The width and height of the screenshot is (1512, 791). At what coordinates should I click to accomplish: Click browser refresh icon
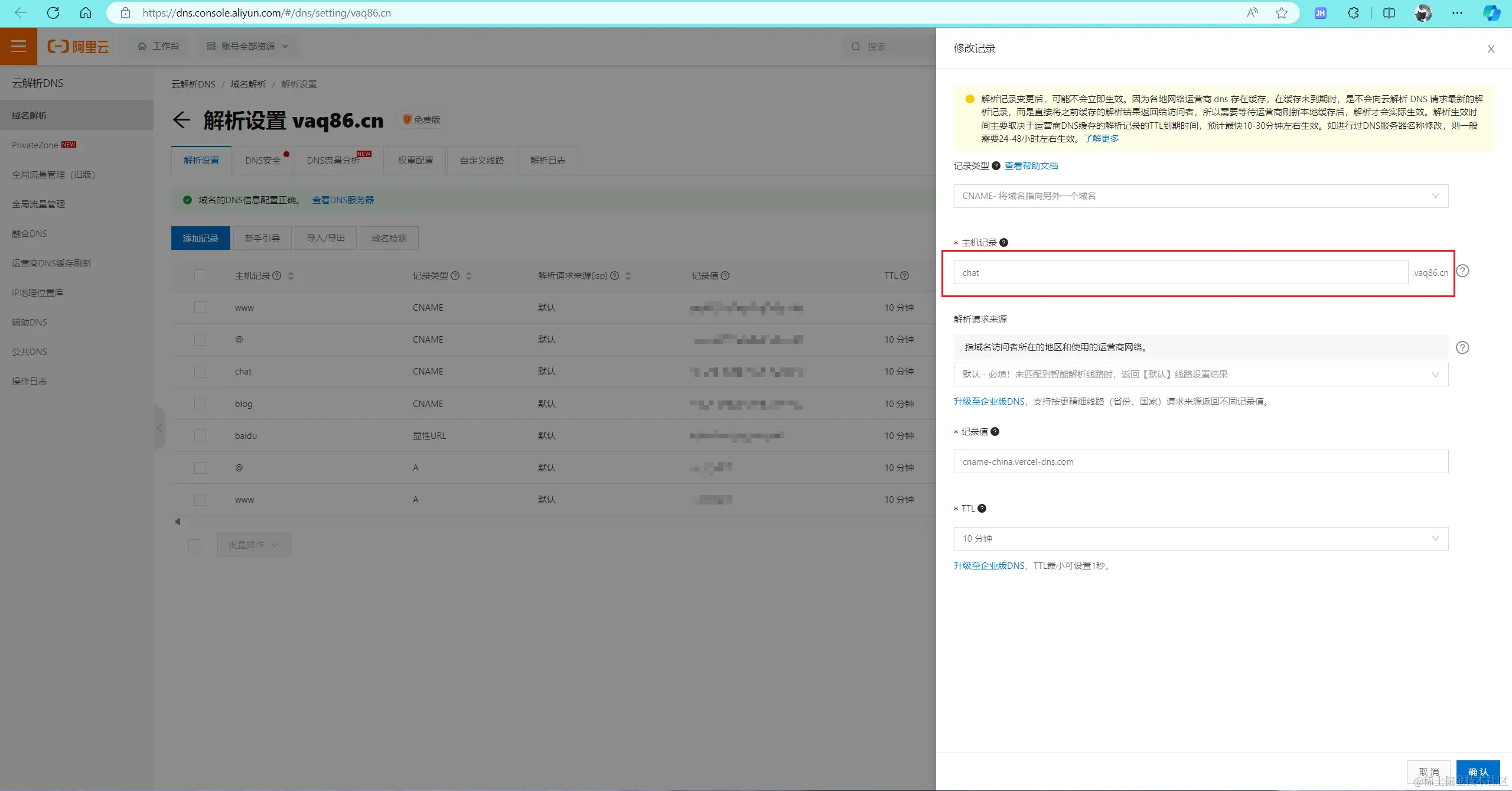tap(53, 13)
